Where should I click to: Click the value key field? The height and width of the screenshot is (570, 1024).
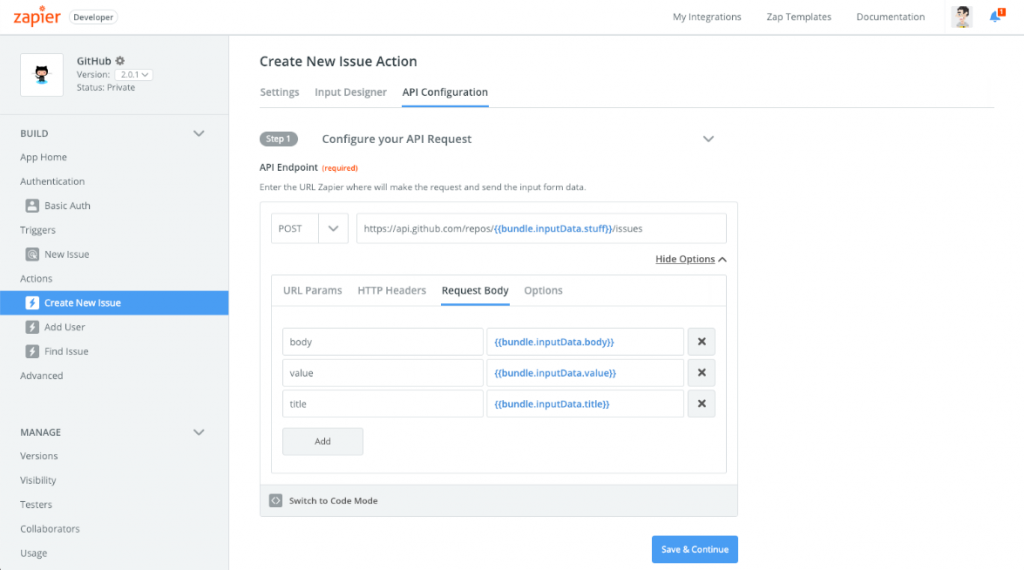383,373
